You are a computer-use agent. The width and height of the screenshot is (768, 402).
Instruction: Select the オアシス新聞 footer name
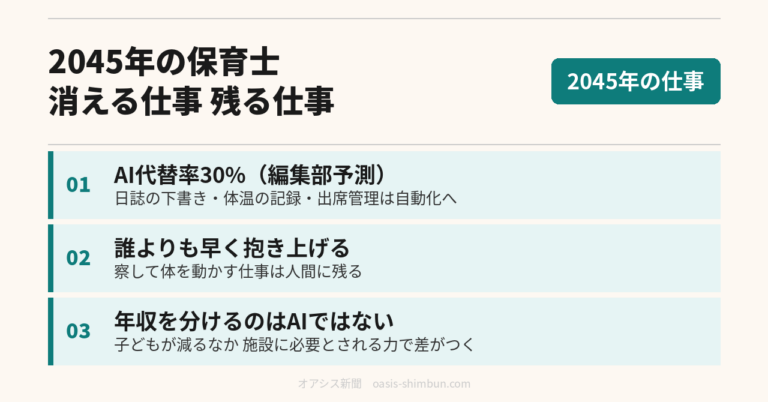(330, 383)
